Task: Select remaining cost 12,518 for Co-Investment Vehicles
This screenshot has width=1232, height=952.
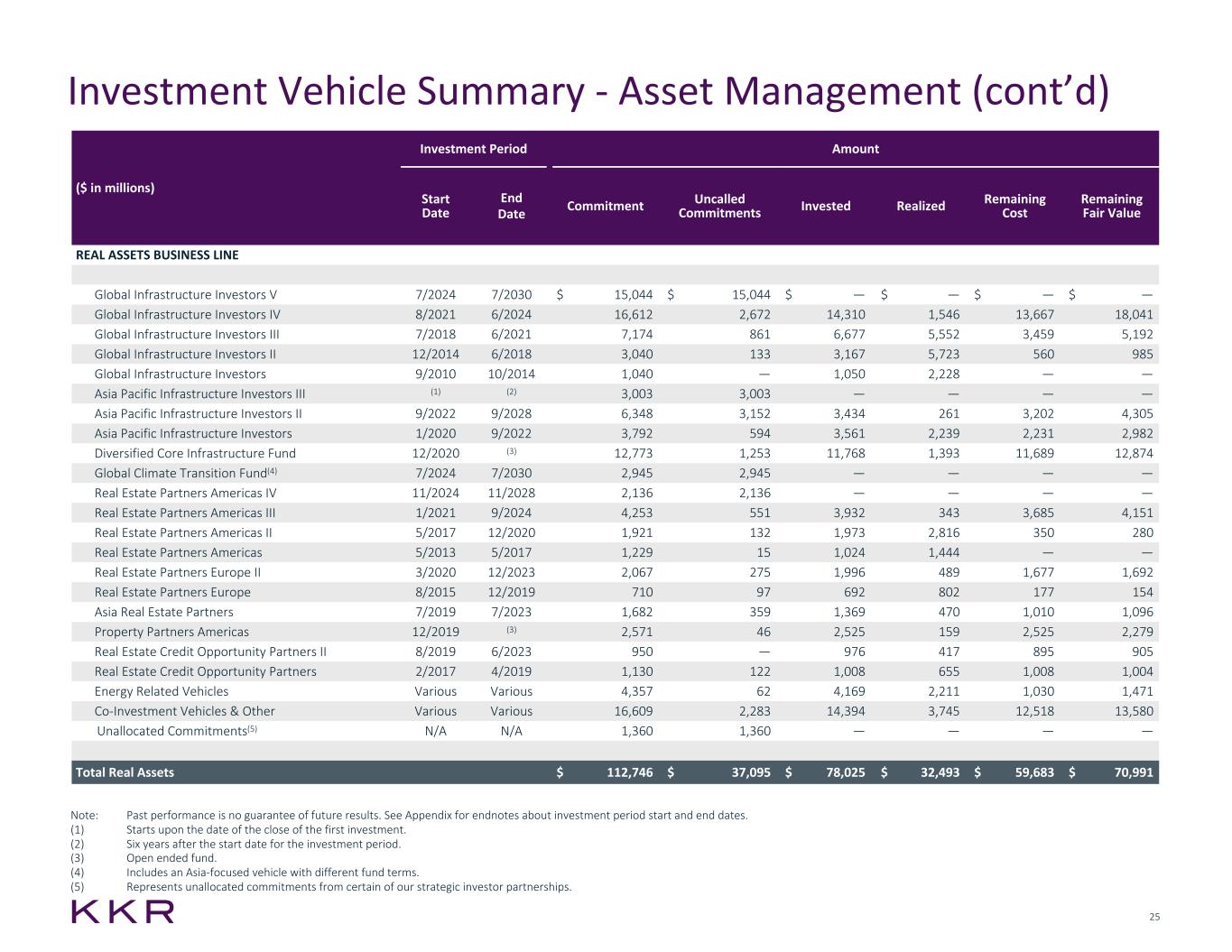Action: tap(1034, 711)
